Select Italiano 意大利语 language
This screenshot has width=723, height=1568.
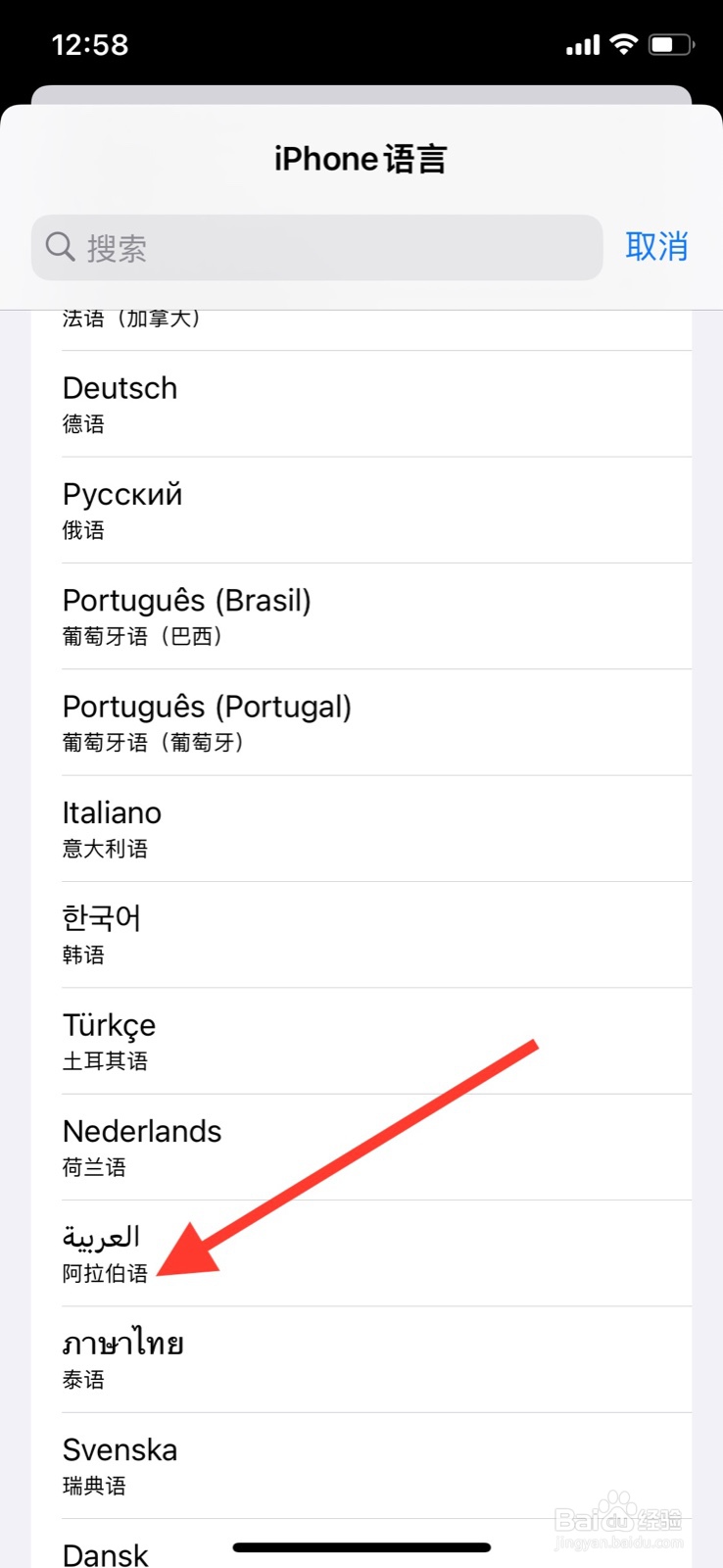pyautogui.click(x=361, y=828)
